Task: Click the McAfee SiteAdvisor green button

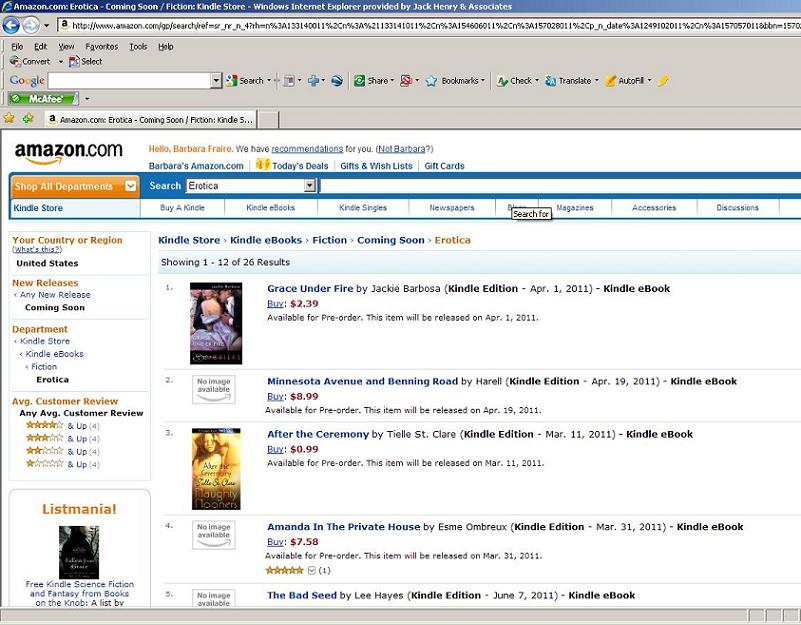Action: coord(44,99)
